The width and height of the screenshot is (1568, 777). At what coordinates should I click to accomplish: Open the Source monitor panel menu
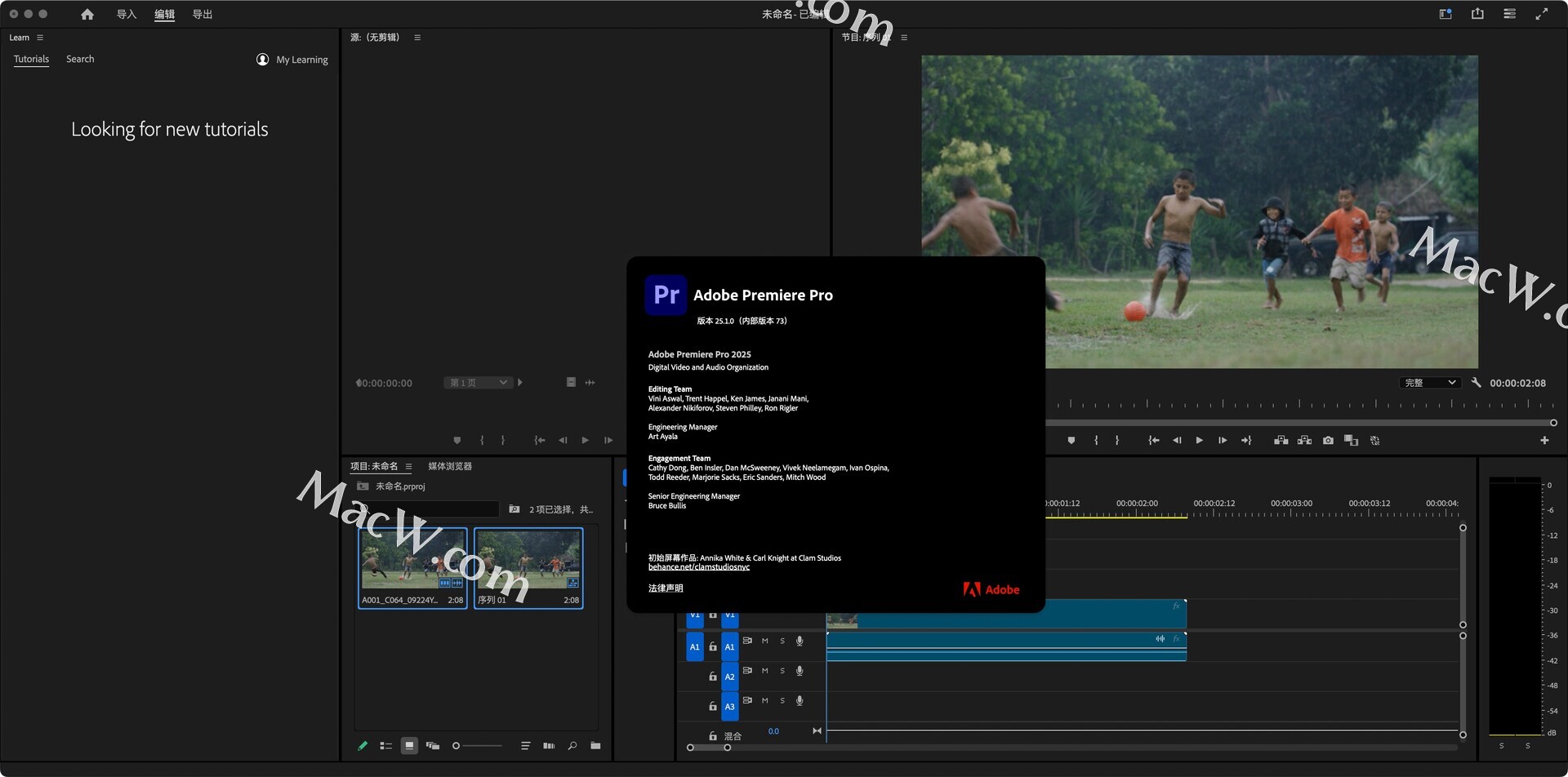417,38
